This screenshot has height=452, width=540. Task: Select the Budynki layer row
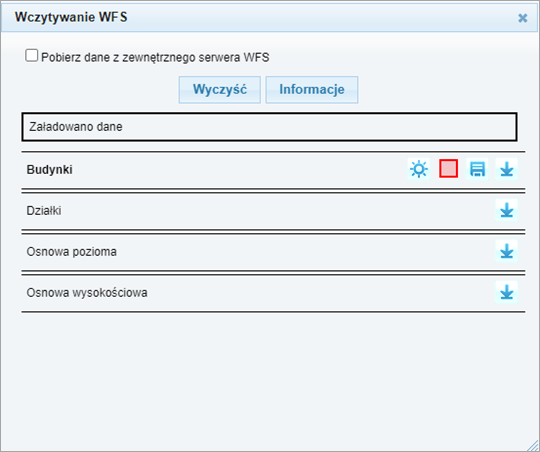coord(273,170)
